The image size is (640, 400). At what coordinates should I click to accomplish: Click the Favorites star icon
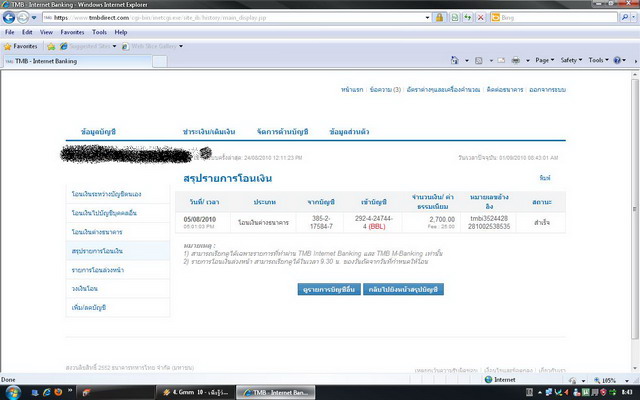[20, 46]
